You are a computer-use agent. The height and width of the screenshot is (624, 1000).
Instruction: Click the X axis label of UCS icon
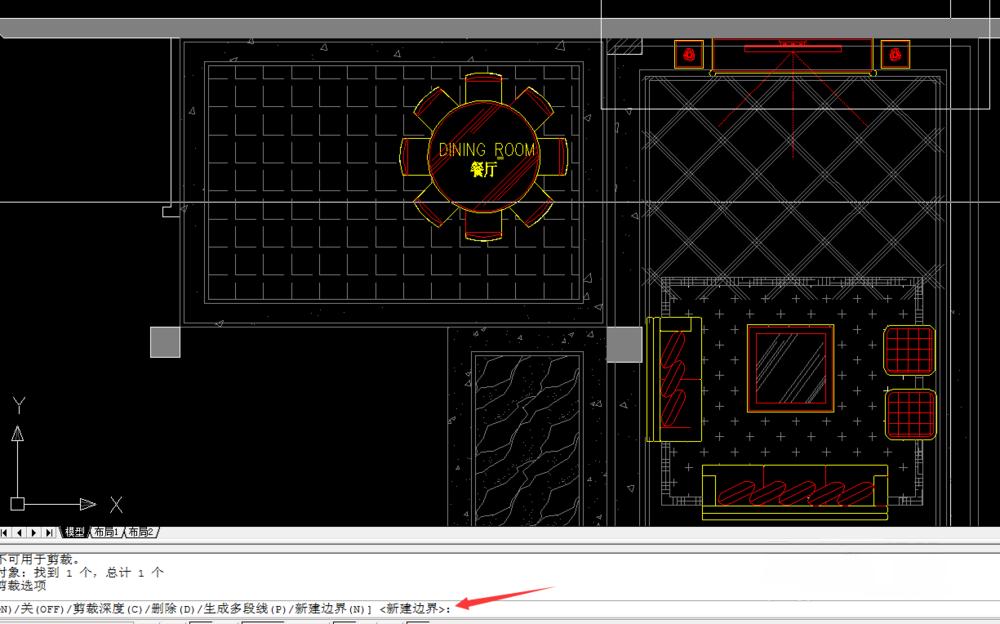point(116,505)
